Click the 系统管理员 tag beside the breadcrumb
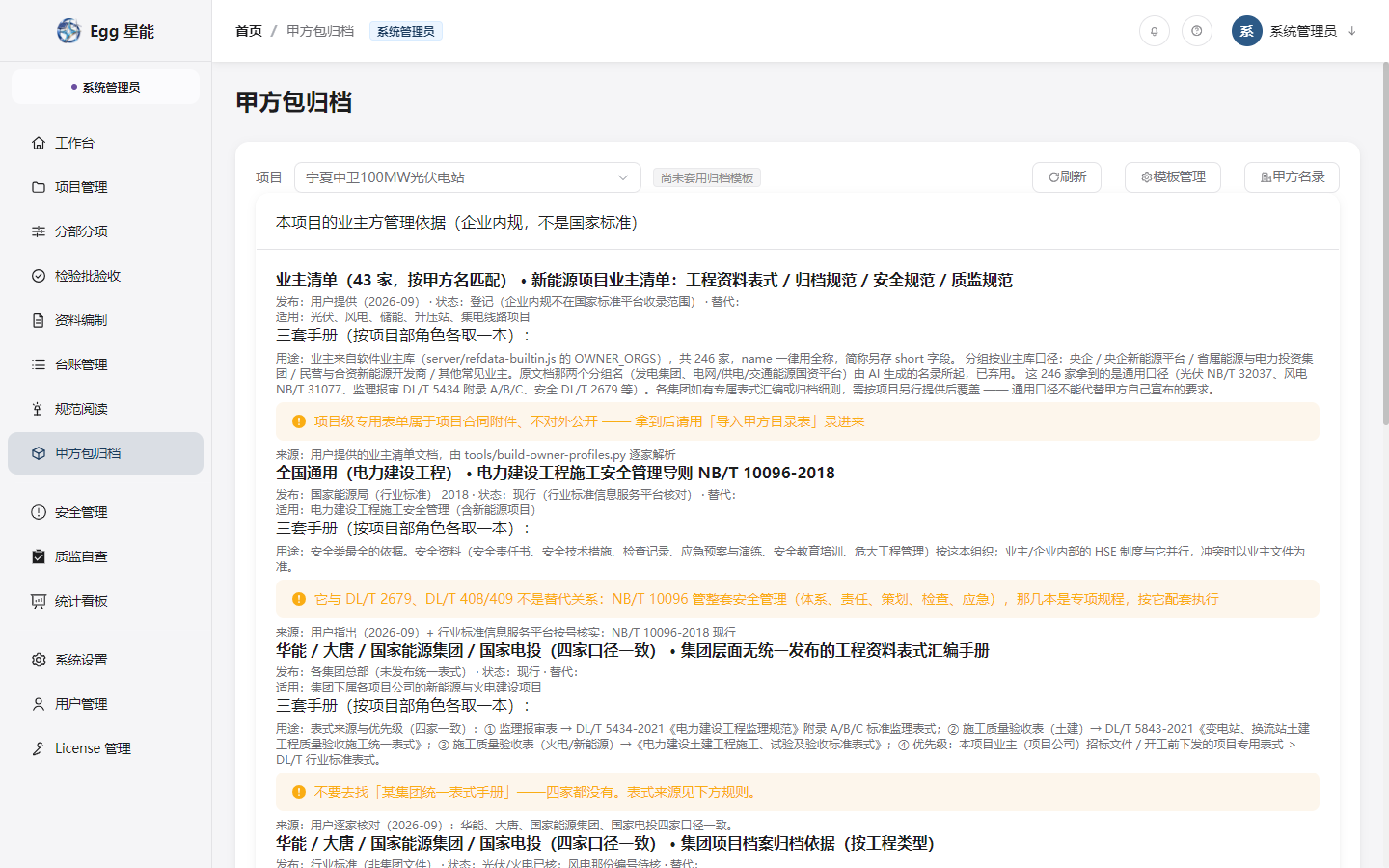Viewport: 1389px width, 868px height. 406,31
